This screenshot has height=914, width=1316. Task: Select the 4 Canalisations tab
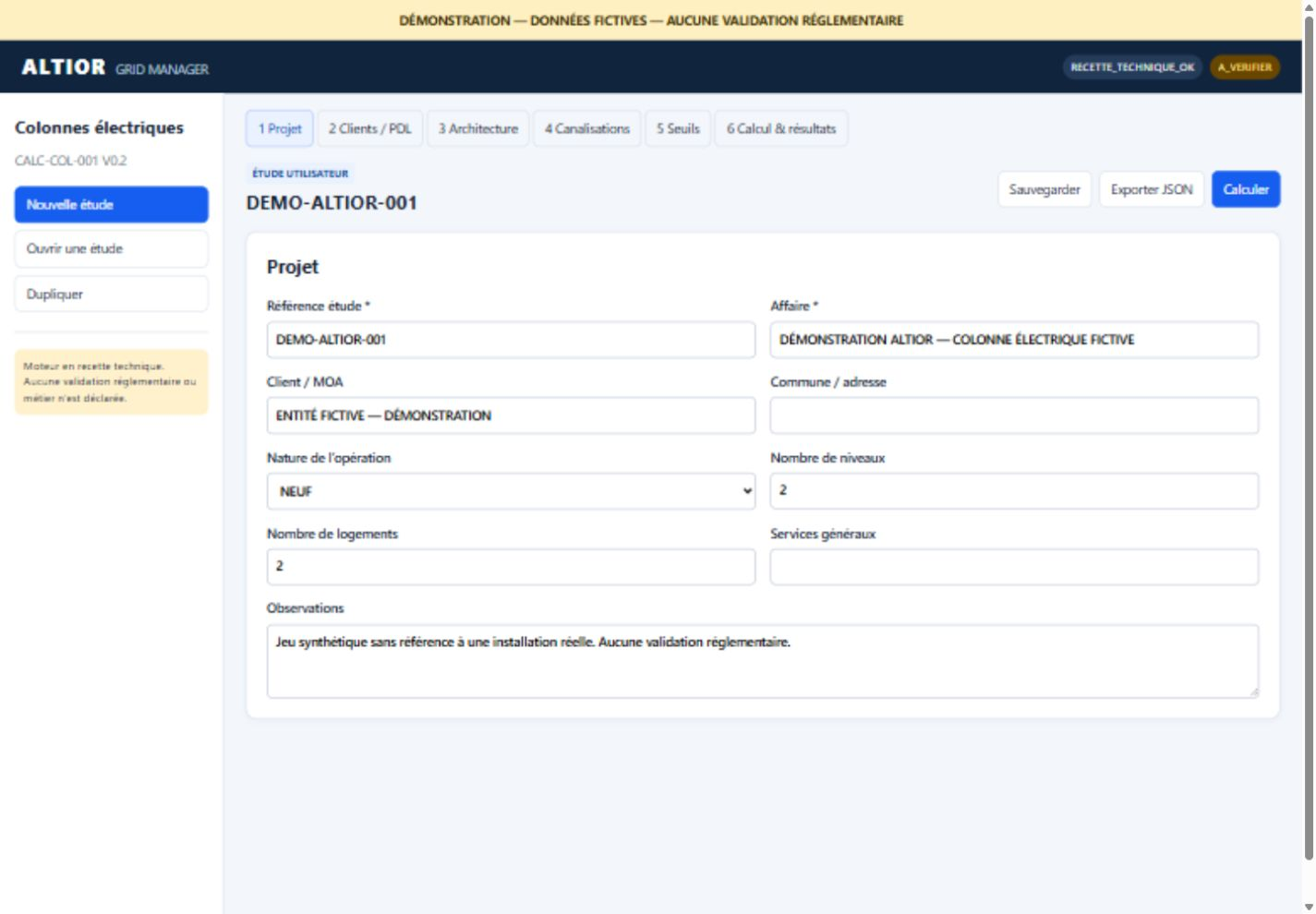pos(587,128)
